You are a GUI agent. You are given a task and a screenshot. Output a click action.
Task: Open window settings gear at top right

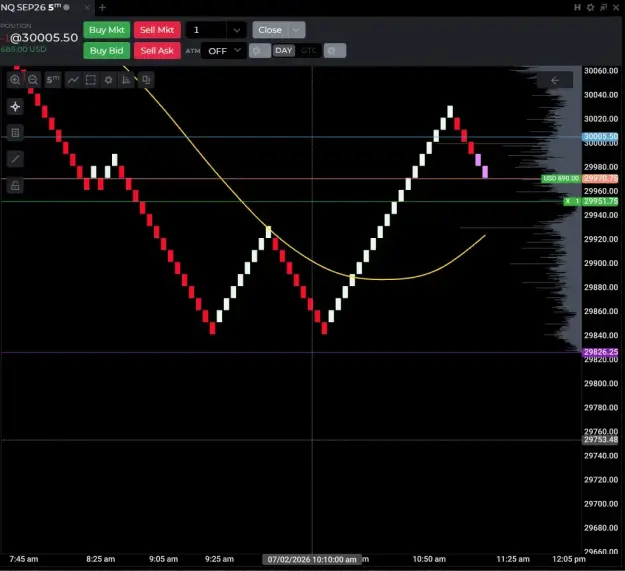(x=590, y=7)
